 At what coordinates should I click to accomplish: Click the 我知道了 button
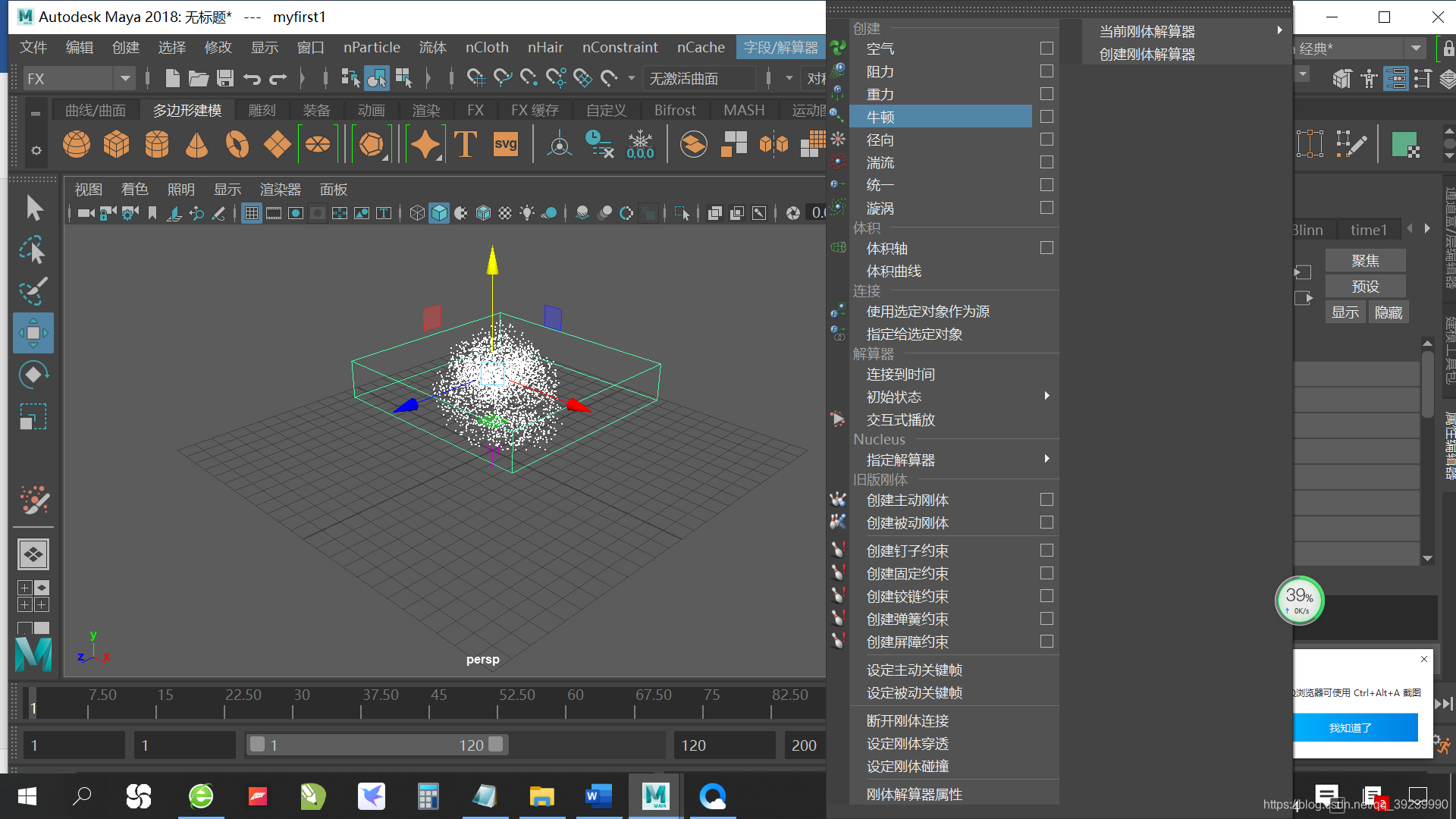point(1351,728)
